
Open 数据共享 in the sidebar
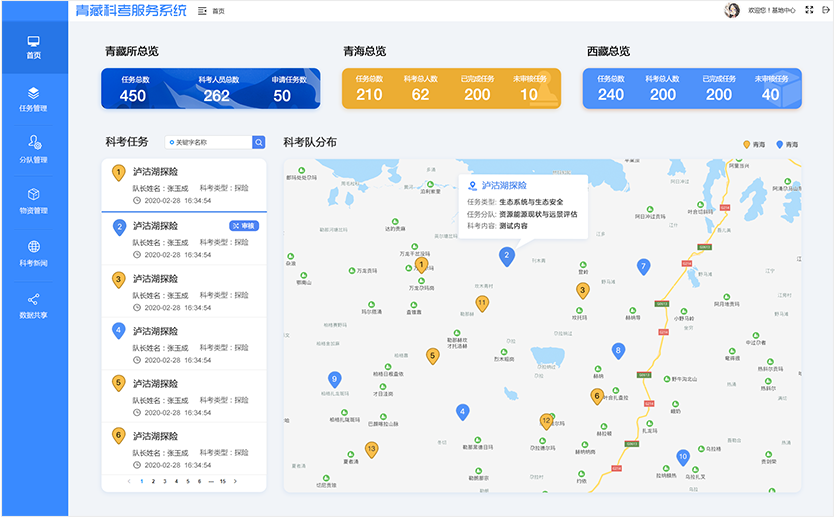[34, 306]
